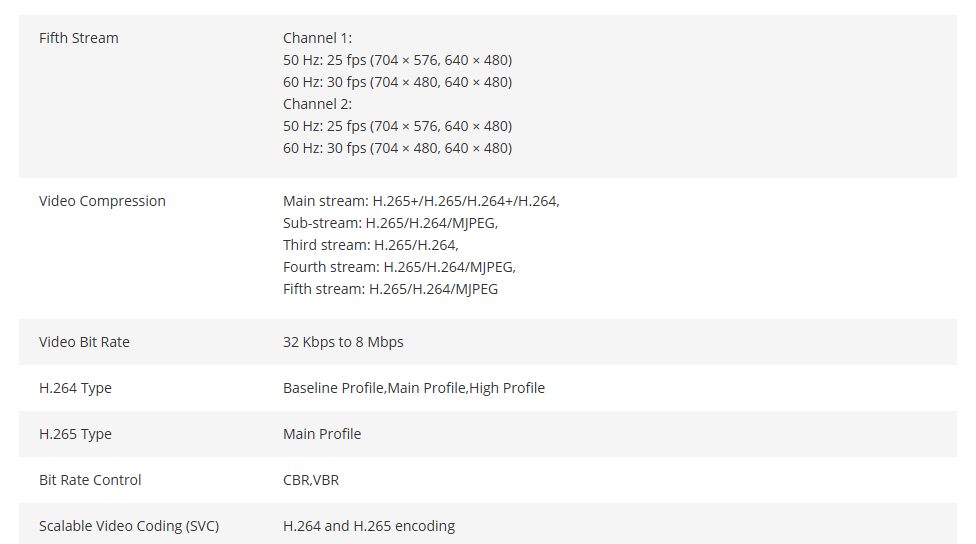
Task: Click the Bit Rate Control label
Action: [90, 481]
